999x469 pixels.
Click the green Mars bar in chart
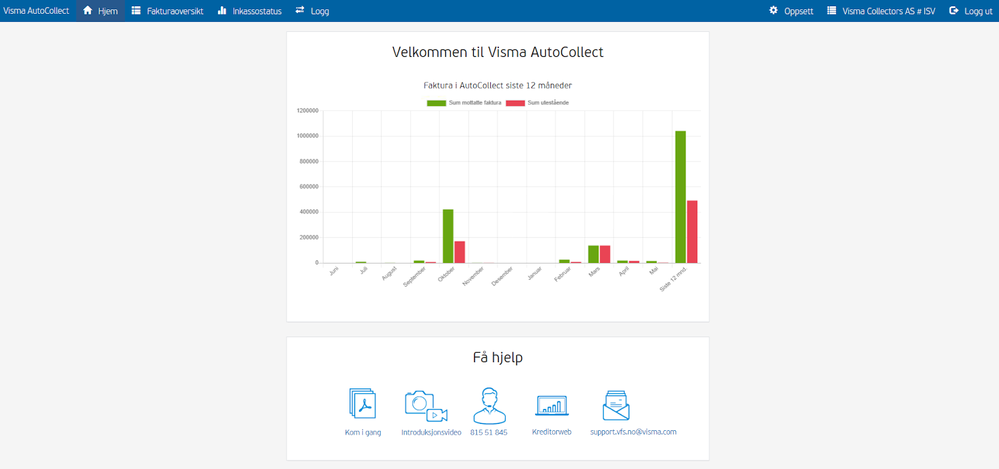point(593,254)
